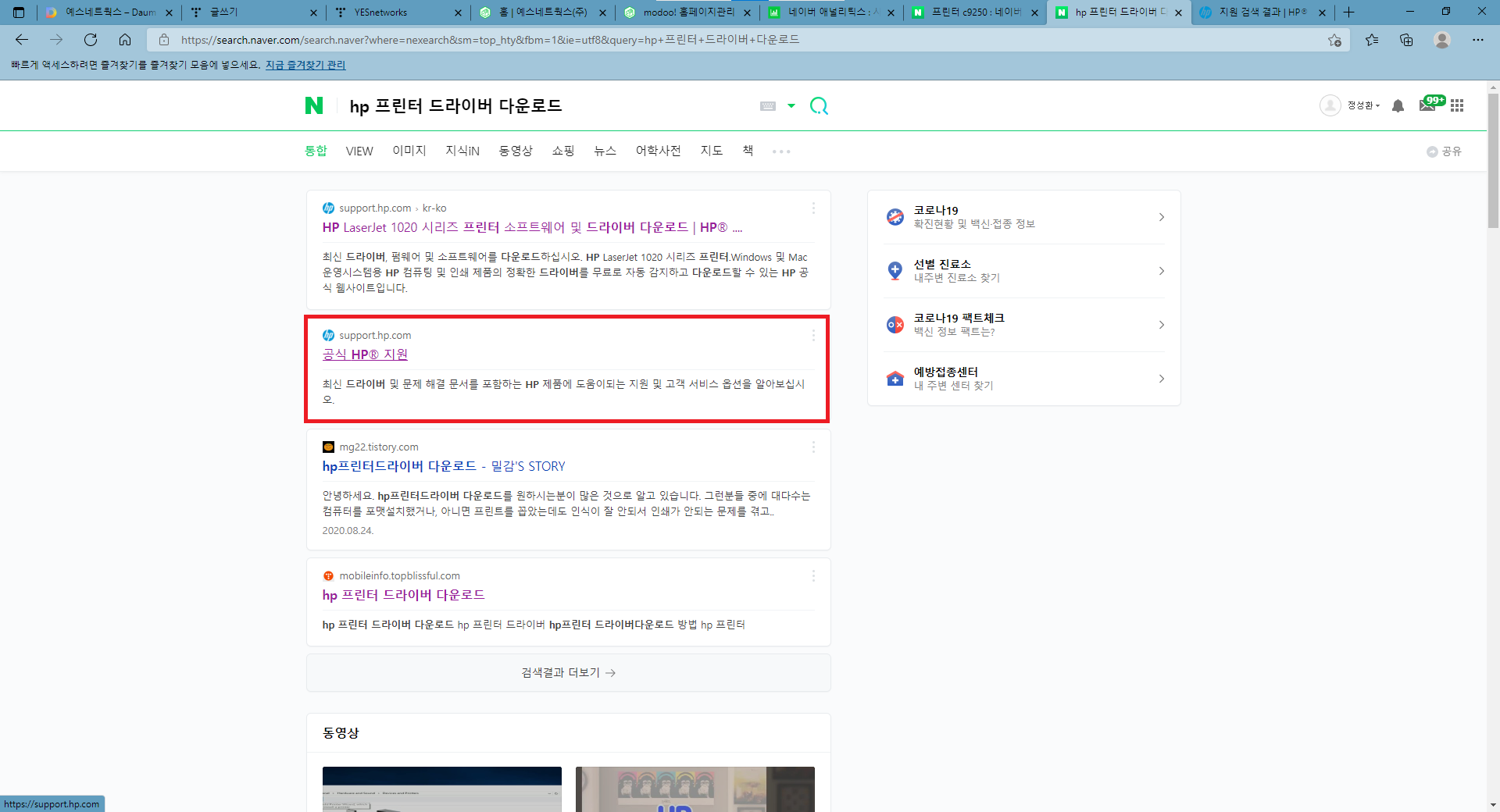Expand the 정성환 account dropdown
The image size is (1500, 812).
point(1363,105)
